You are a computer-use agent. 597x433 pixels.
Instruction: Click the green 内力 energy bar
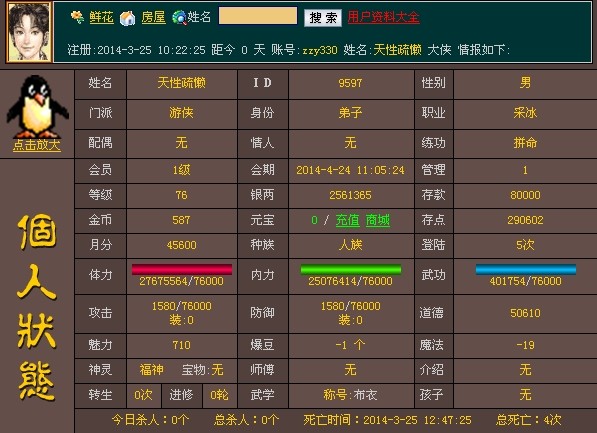351,269
